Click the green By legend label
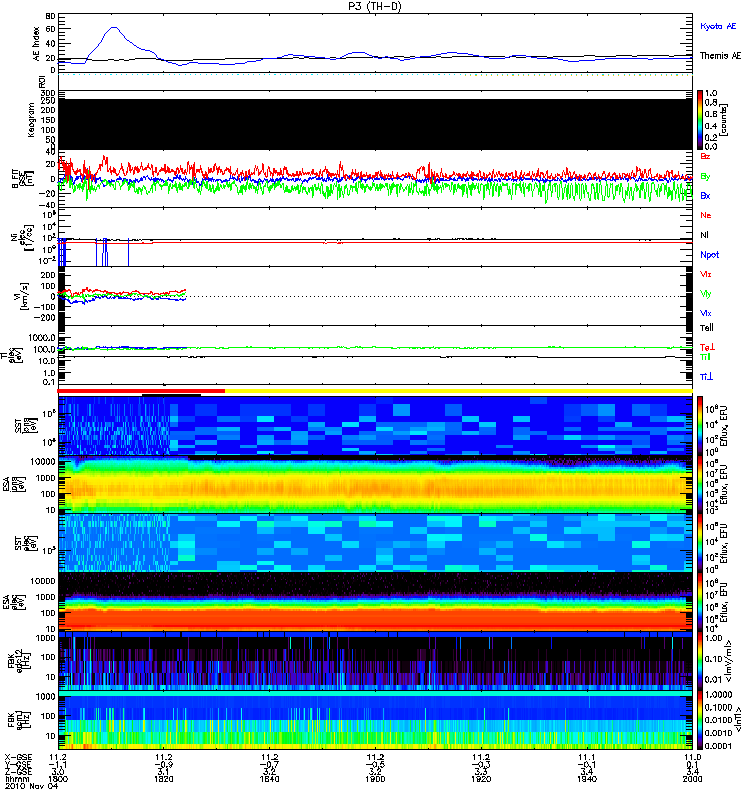 (705, 177)
